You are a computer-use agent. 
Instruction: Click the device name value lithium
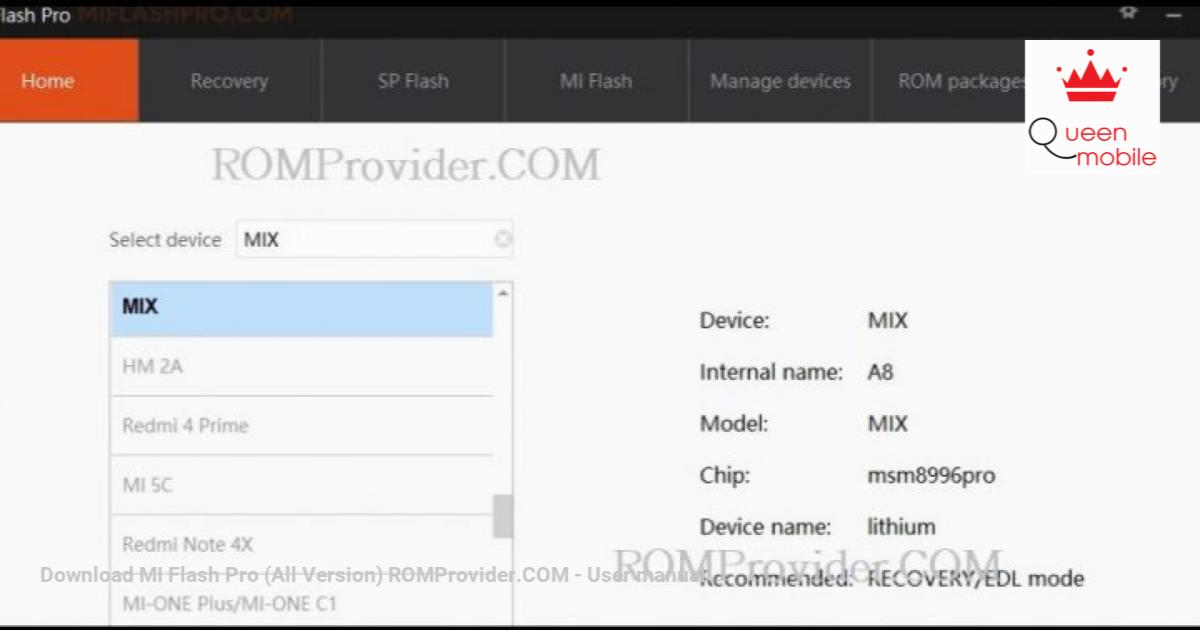click(901, 527)
